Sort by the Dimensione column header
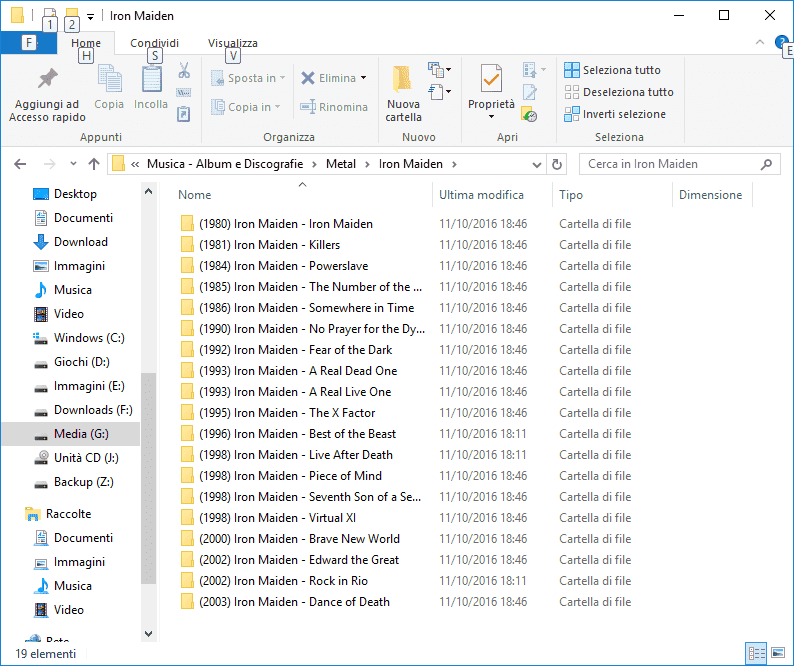The width and height of the screenshot is (794, 666). [x=710, y=195]
